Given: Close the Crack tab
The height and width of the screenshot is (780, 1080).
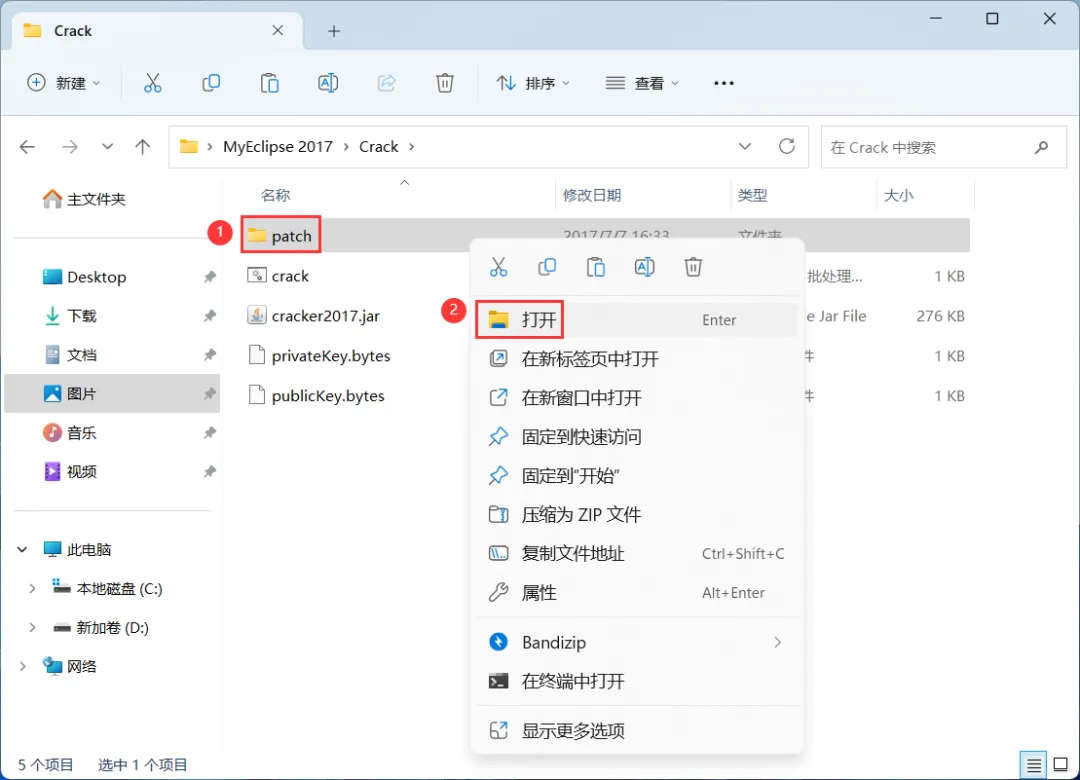Looking at the screenshot, I should (278, 30).
